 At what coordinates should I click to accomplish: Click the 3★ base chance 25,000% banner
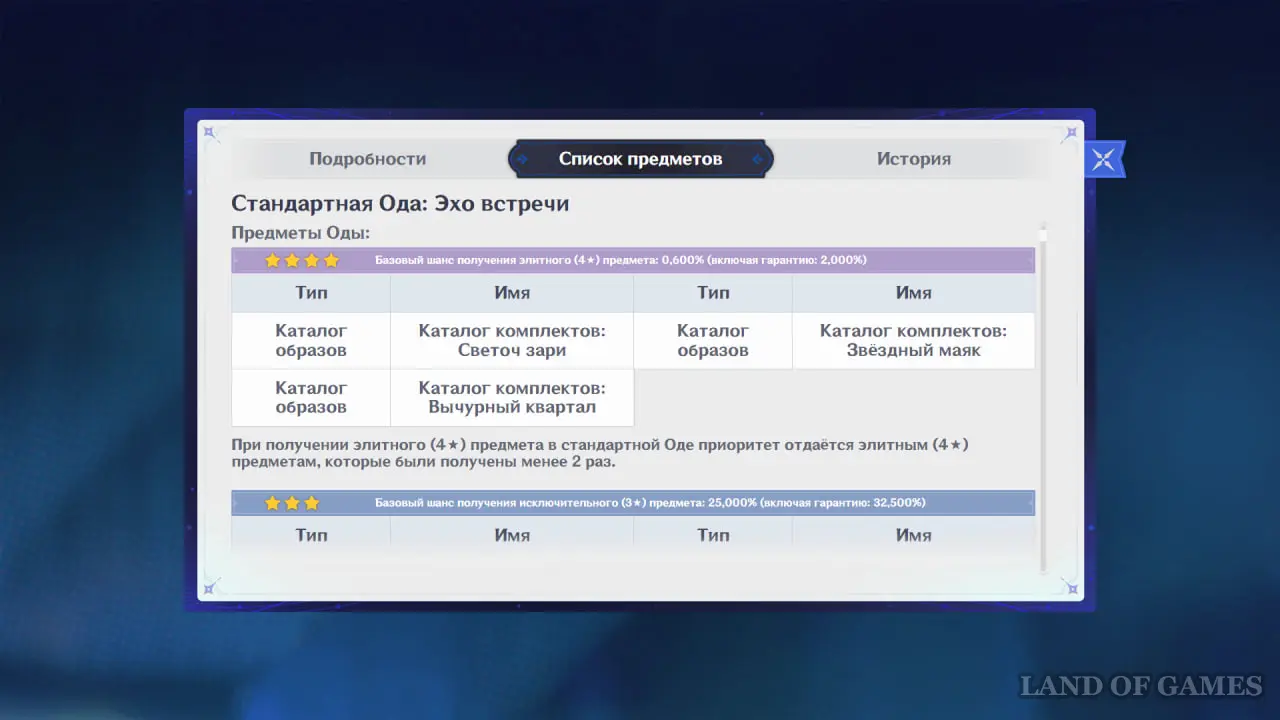[x=650, y=503]
